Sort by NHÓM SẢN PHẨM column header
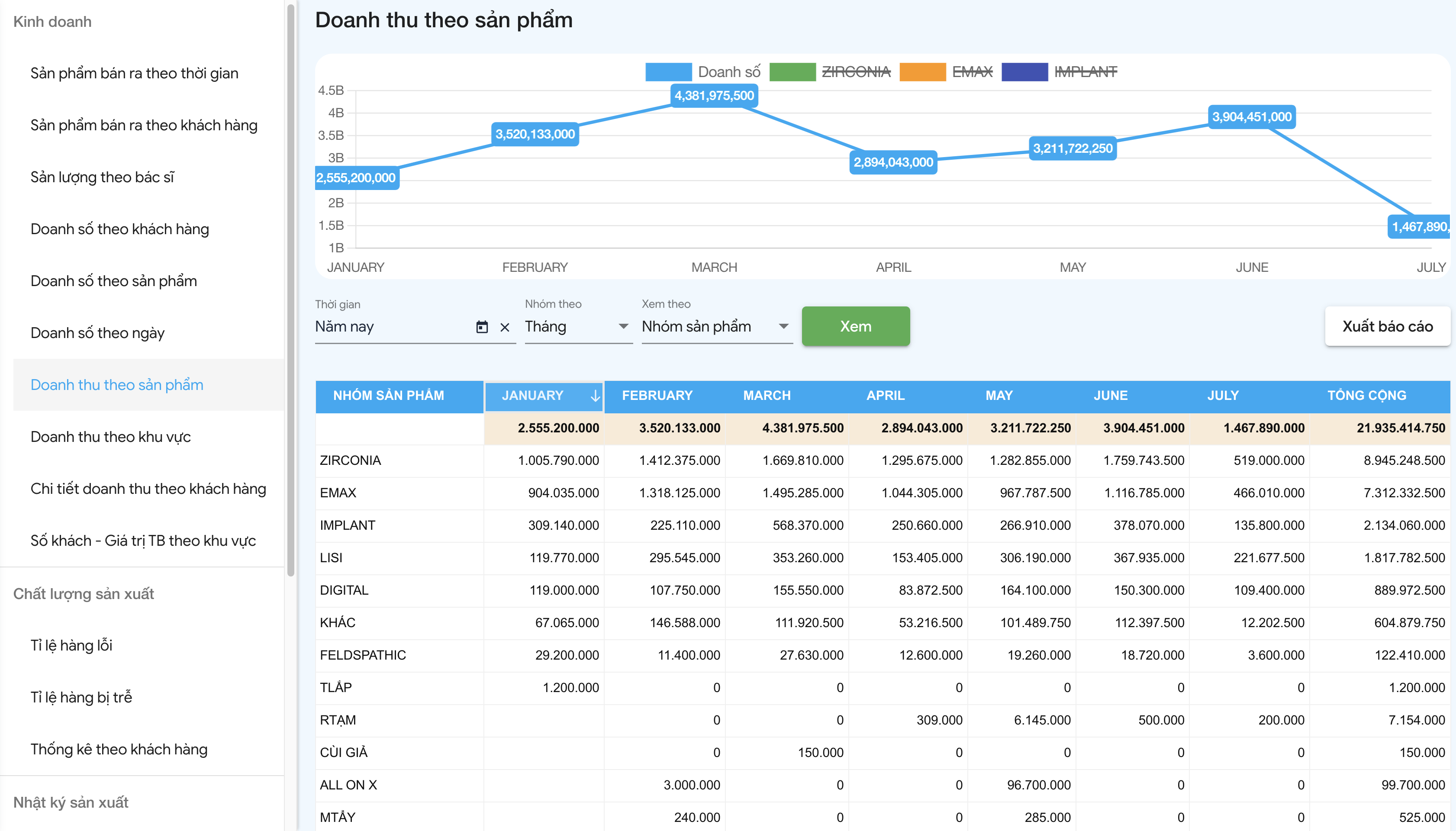Screen dimensions: 1456x831 coord(399,396)
